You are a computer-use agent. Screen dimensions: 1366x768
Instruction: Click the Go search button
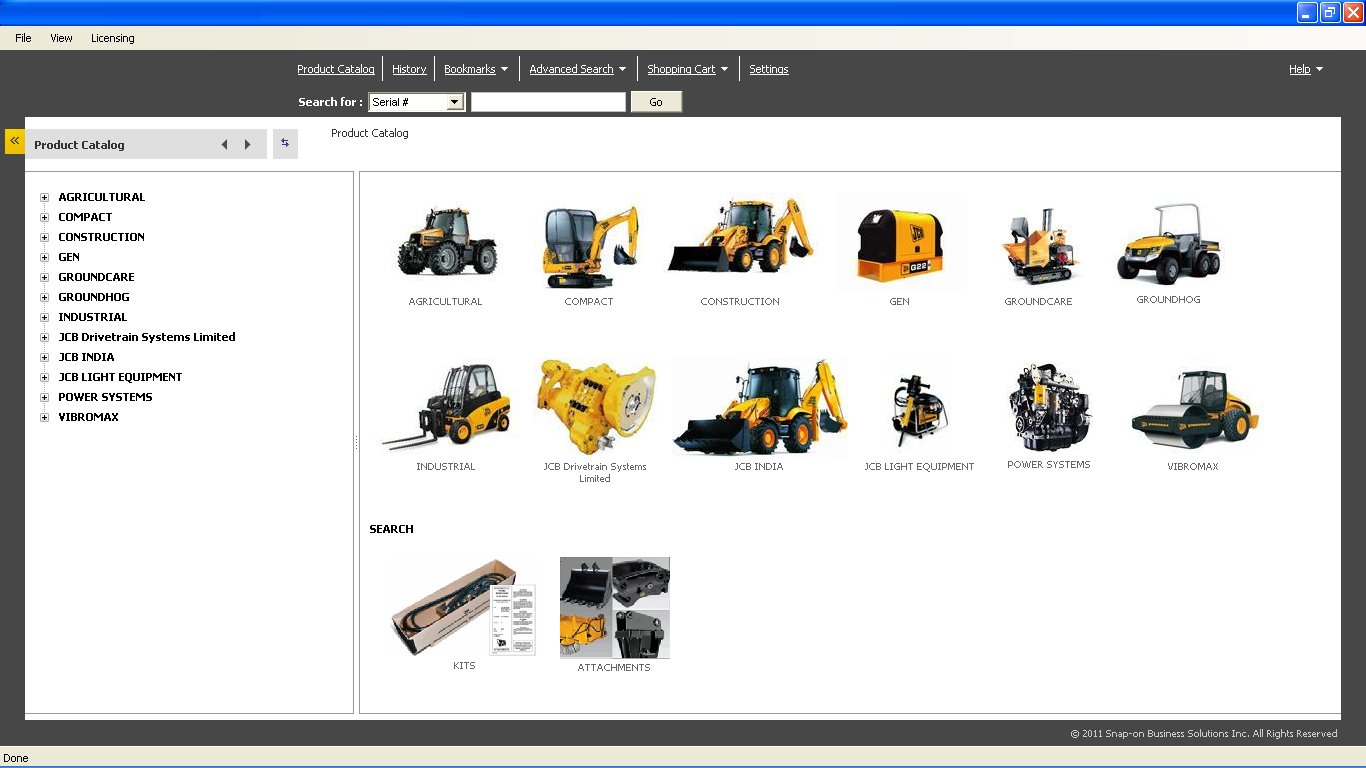click(656, 102)
